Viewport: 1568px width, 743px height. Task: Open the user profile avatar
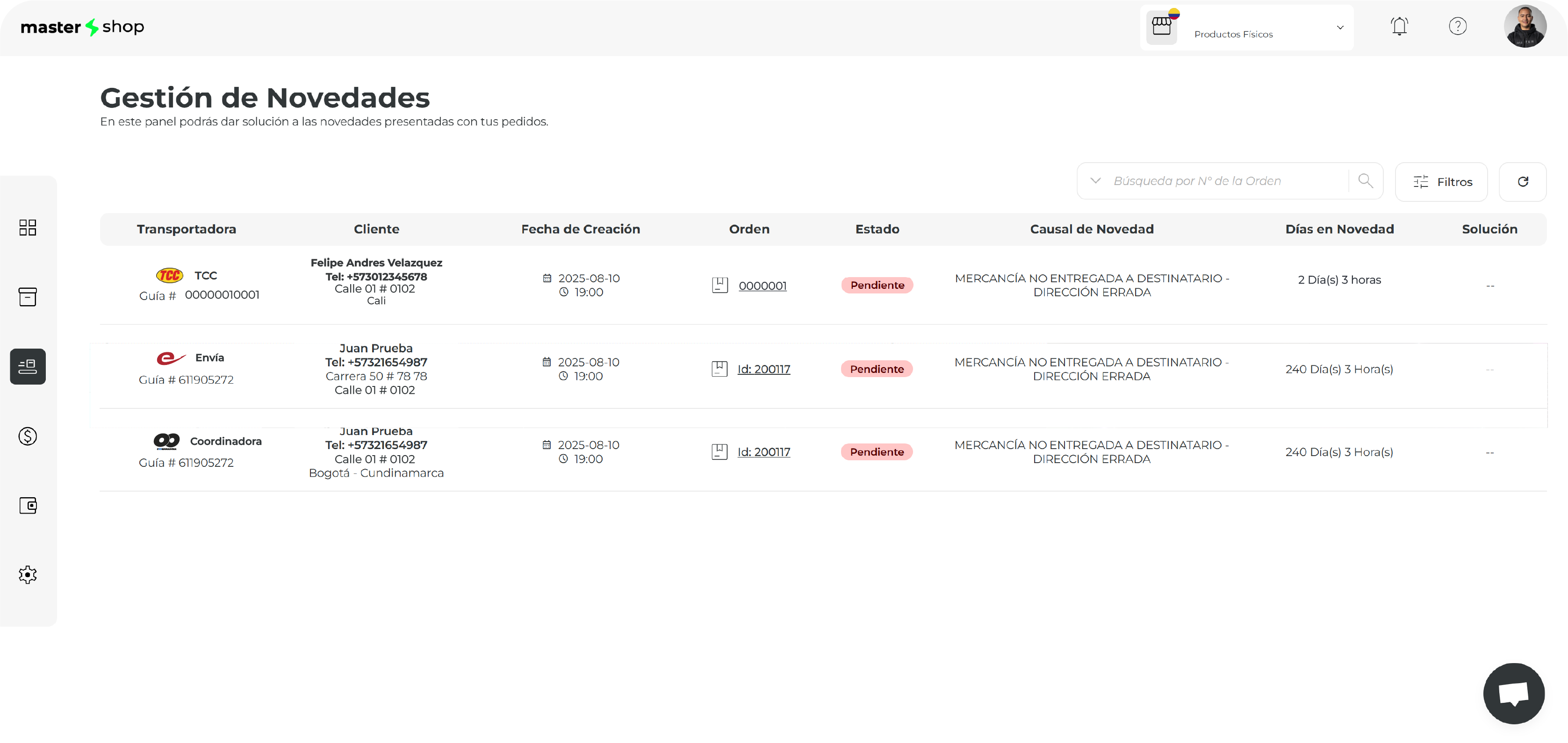[x=1525, y=27]
